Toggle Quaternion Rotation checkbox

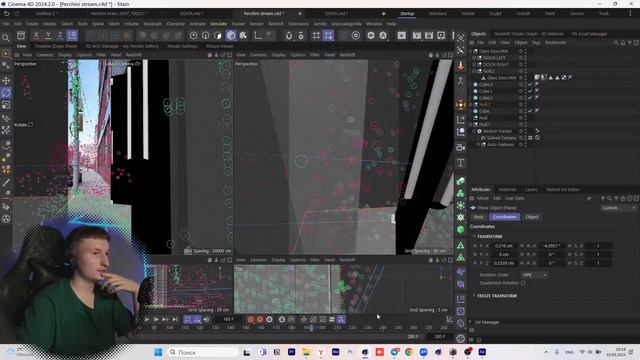click(x=523, y=283)
